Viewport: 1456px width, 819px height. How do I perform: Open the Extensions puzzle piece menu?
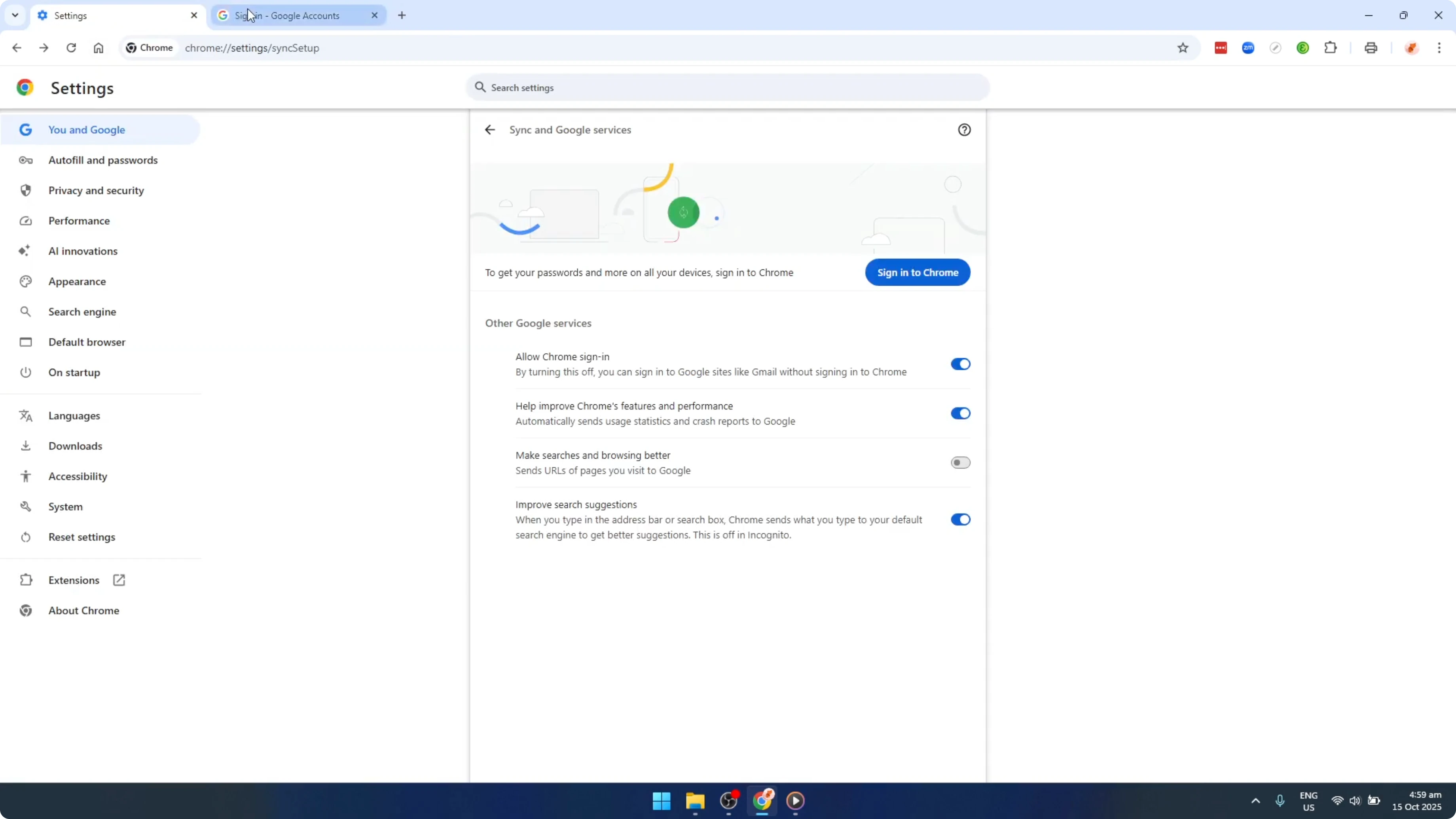tap(1331, 47)
